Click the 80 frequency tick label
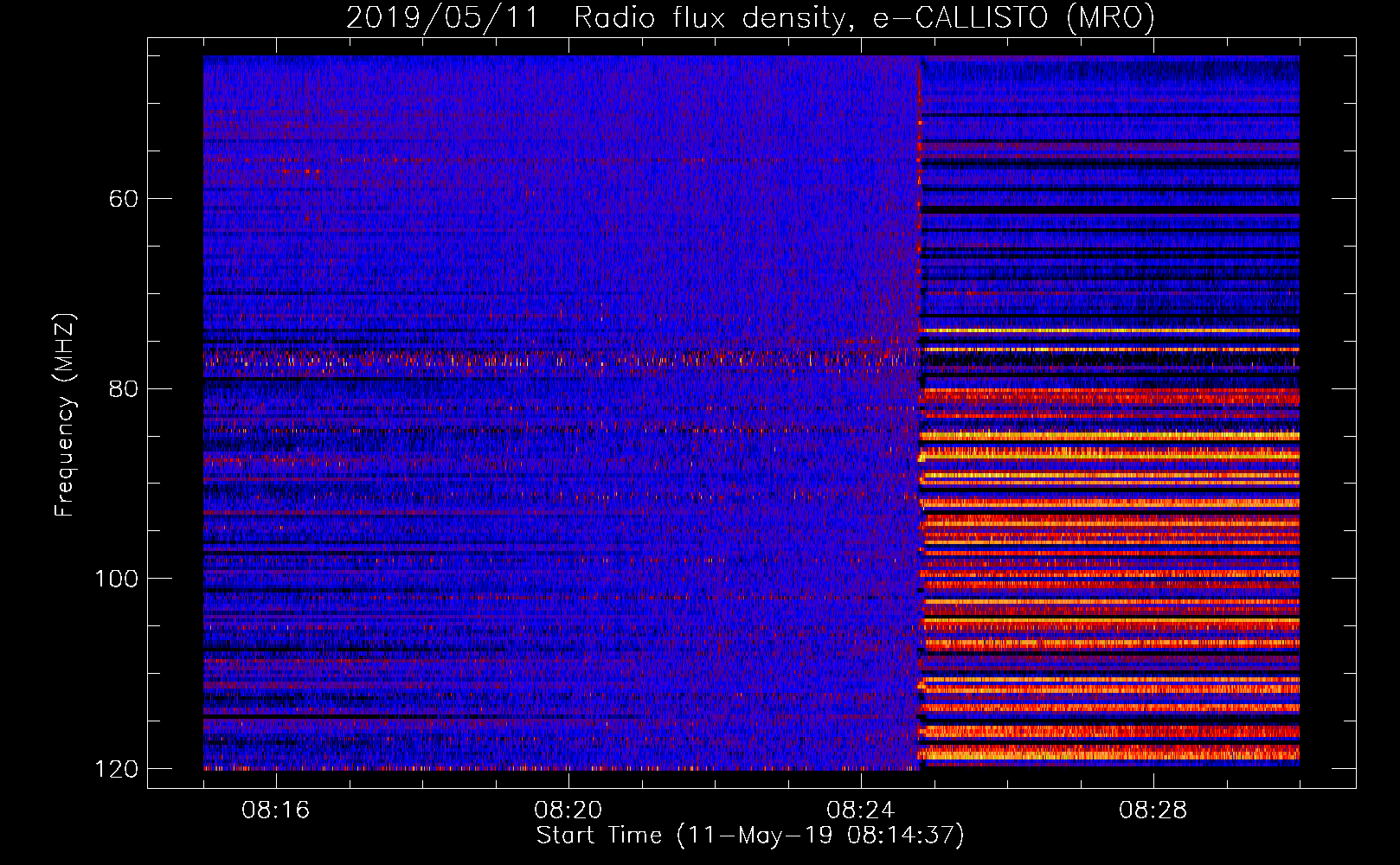1400x865 pixels. 124,388
